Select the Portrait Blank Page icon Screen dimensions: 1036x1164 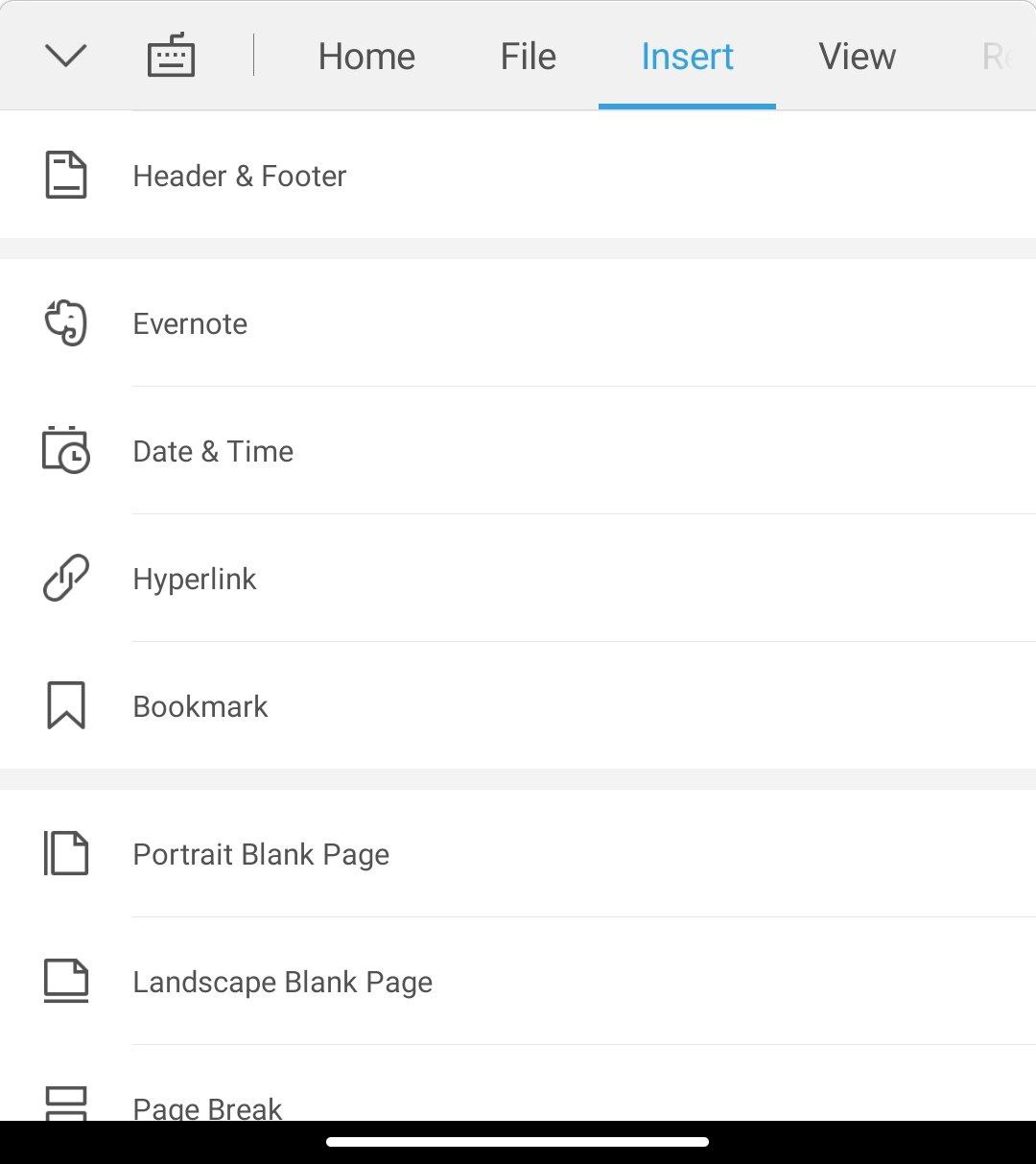pos(66,853)
